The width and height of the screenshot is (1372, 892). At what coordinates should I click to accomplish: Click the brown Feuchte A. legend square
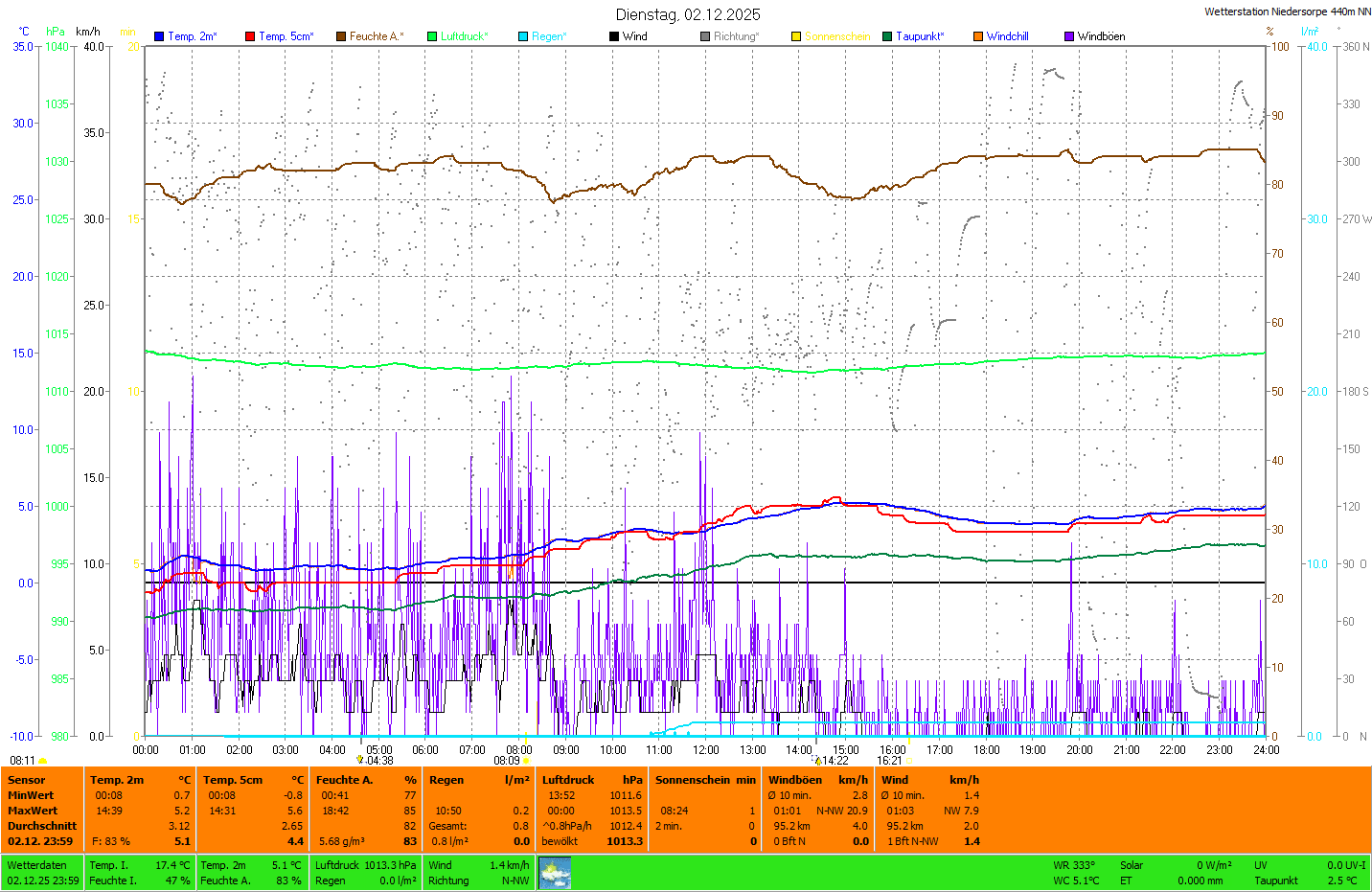click(x=341, y=36)
